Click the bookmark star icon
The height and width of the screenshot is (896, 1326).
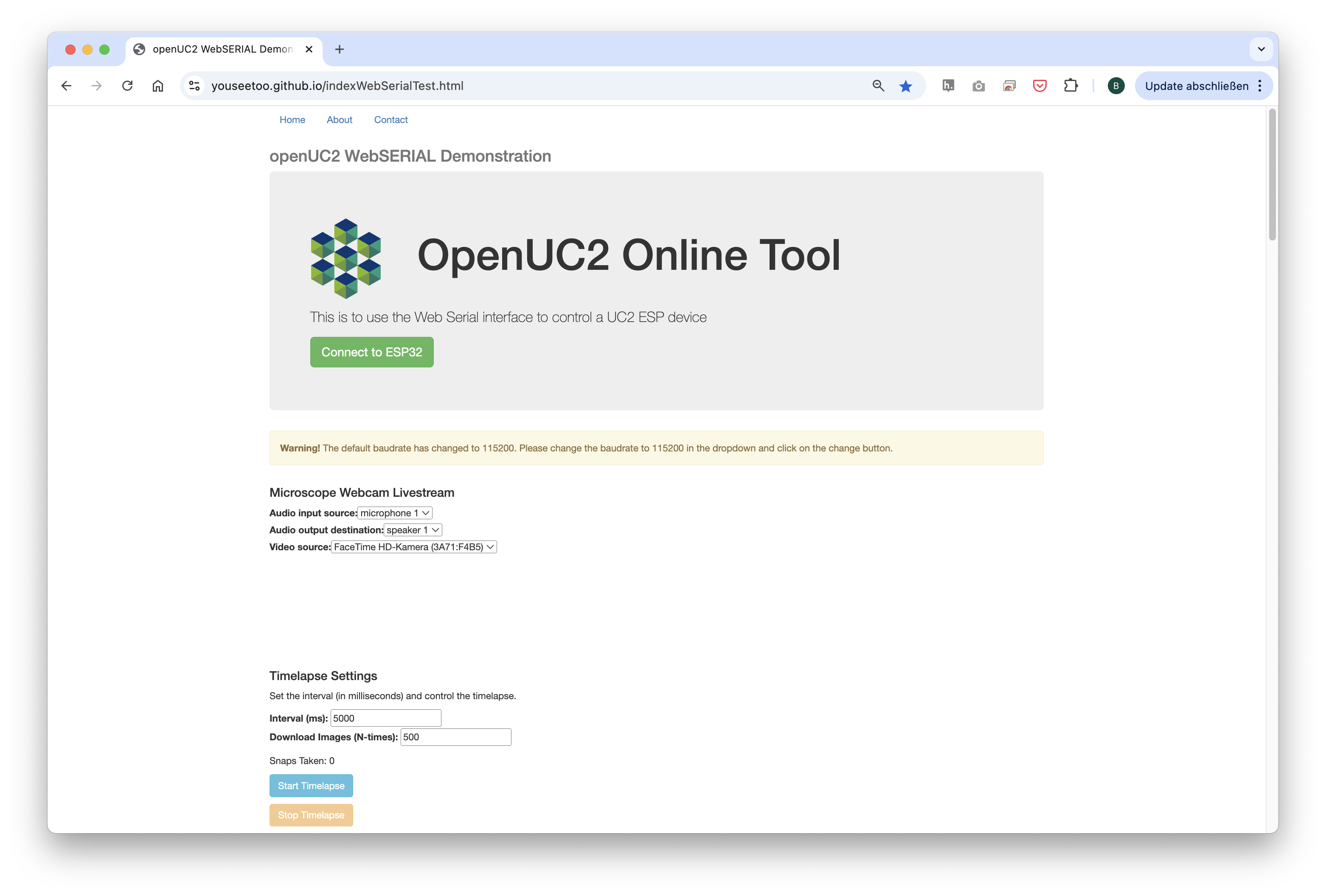(x=905, y=86)
